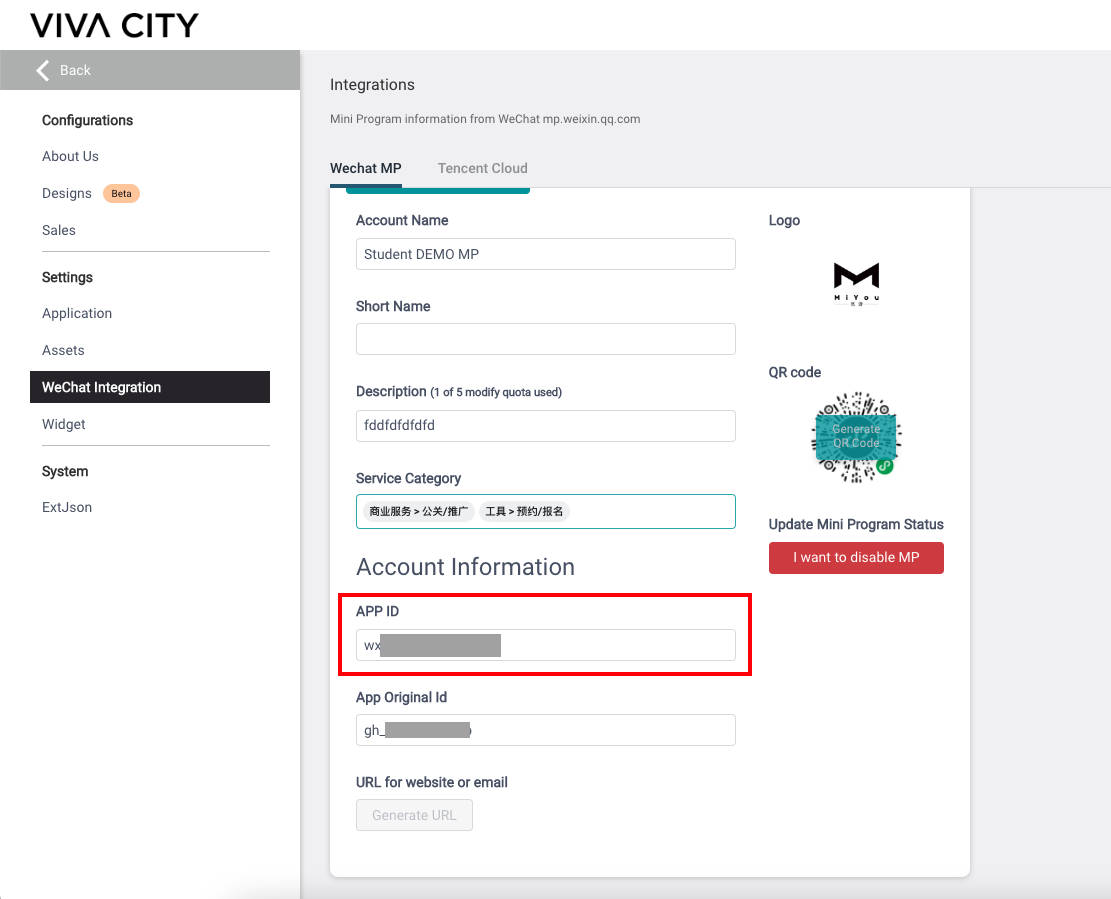The width and height of the screenshot is (1111, 899).
Task: Click the Account Information heading
Action: pos(466,567)
